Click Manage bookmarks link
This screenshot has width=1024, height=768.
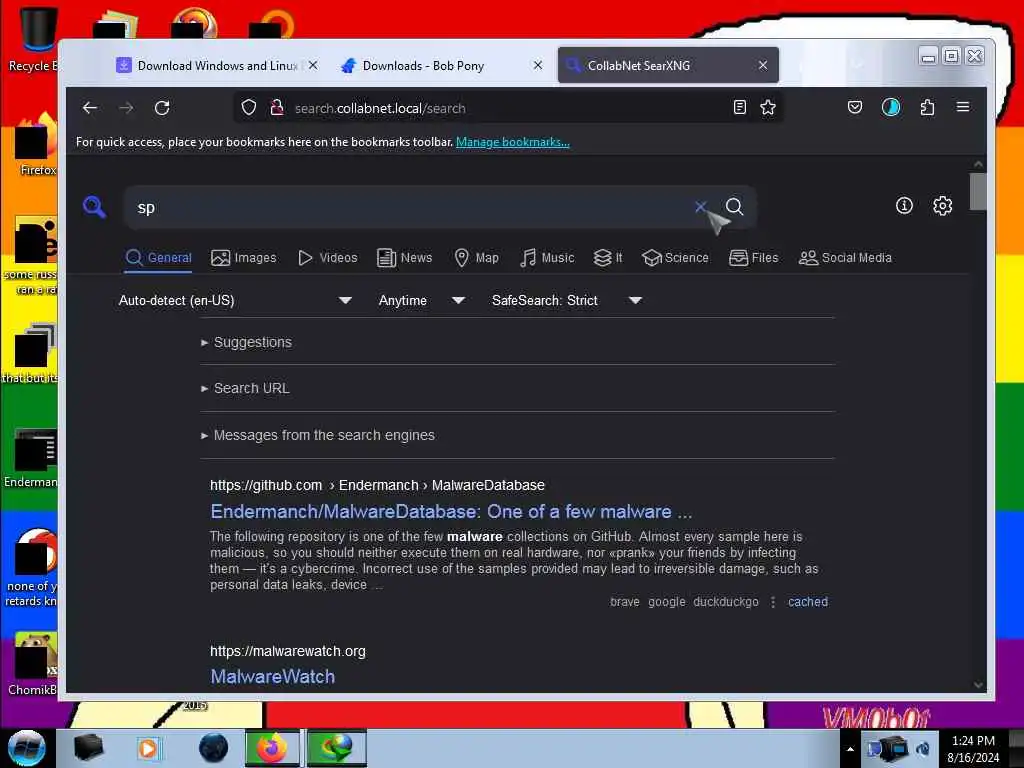[513, 142]
